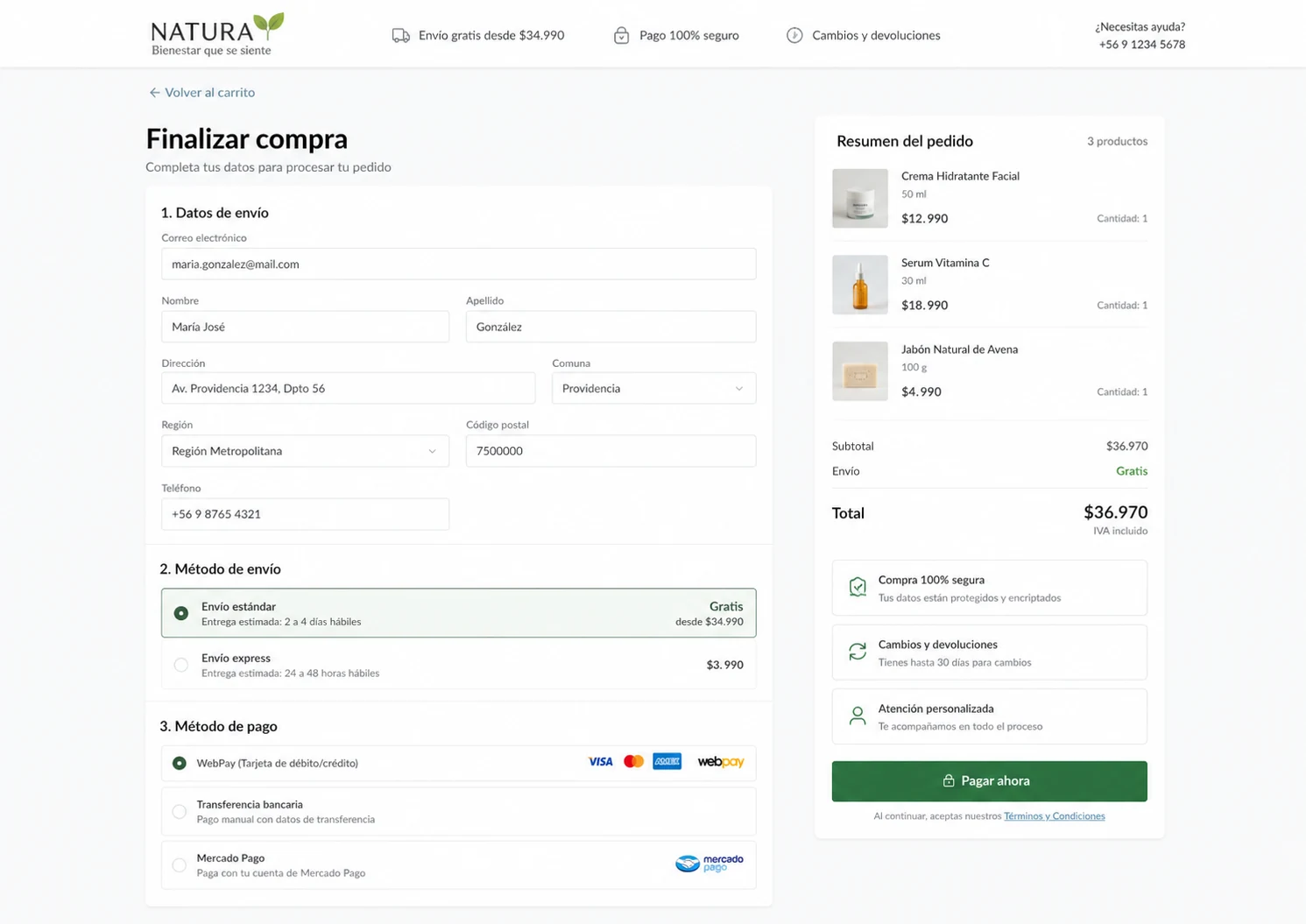Click Cambios y devoluciones in header

[876, 36]
